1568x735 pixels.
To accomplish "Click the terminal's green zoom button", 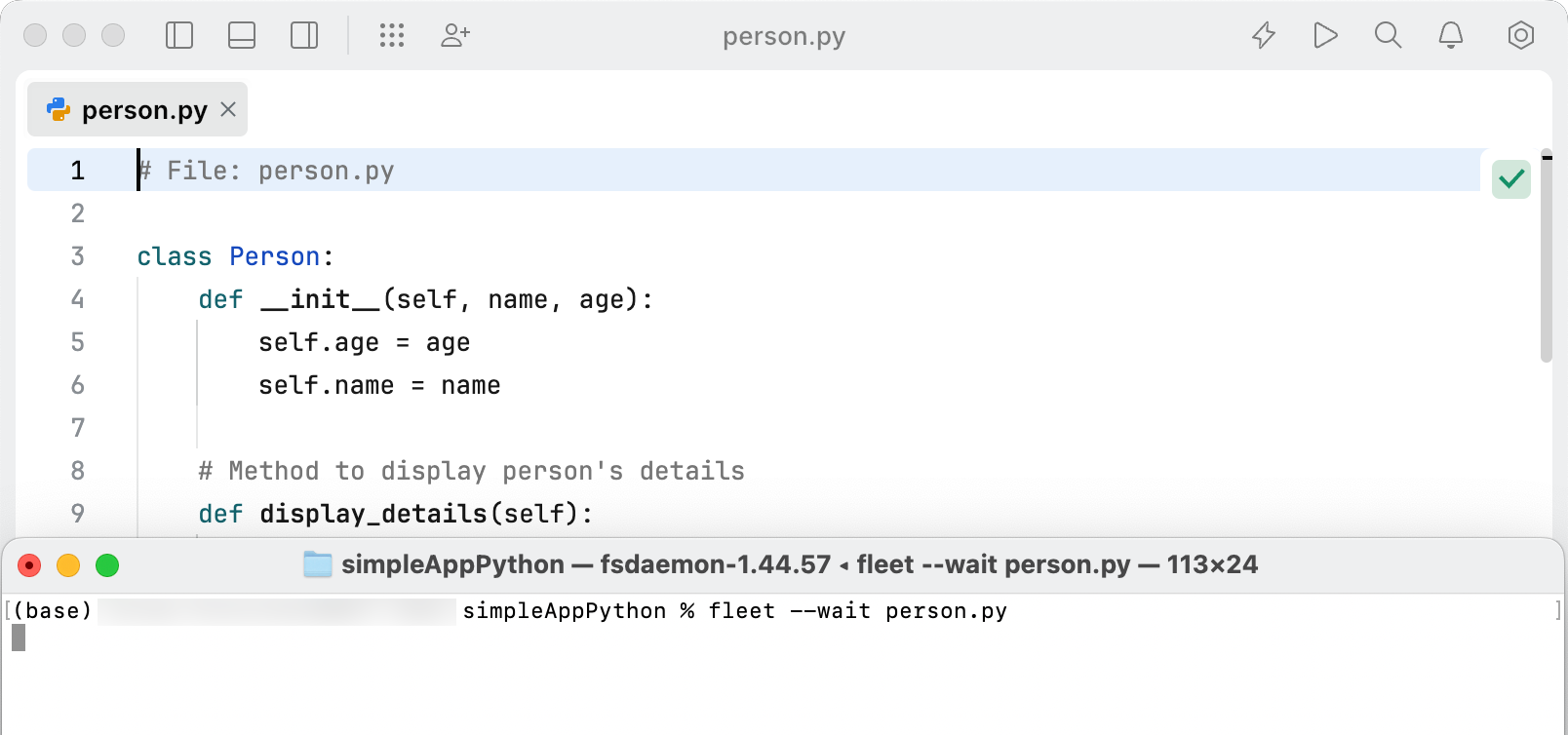I will click(x=107, y=565).
